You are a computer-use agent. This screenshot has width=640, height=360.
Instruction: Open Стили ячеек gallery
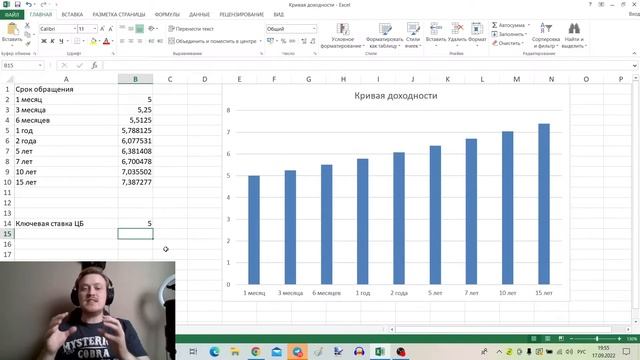coord(413,36)
